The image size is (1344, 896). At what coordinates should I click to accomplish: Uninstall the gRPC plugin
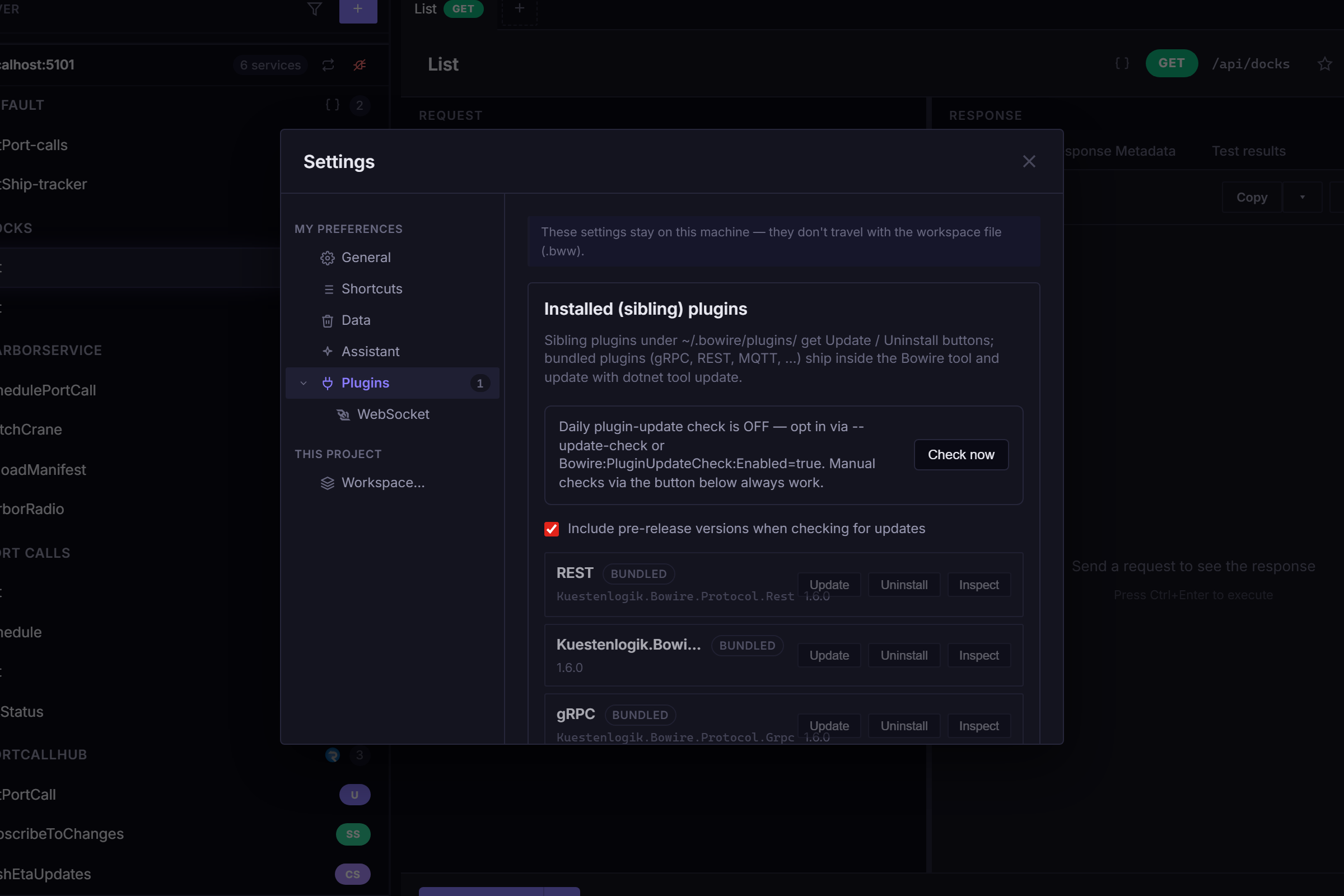pyautogui.click(x=904, y=726)
